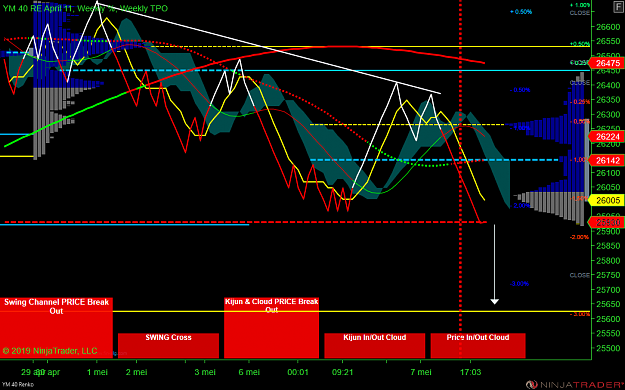
Task: Click the 00:01 time label
Action: (298, 372)
